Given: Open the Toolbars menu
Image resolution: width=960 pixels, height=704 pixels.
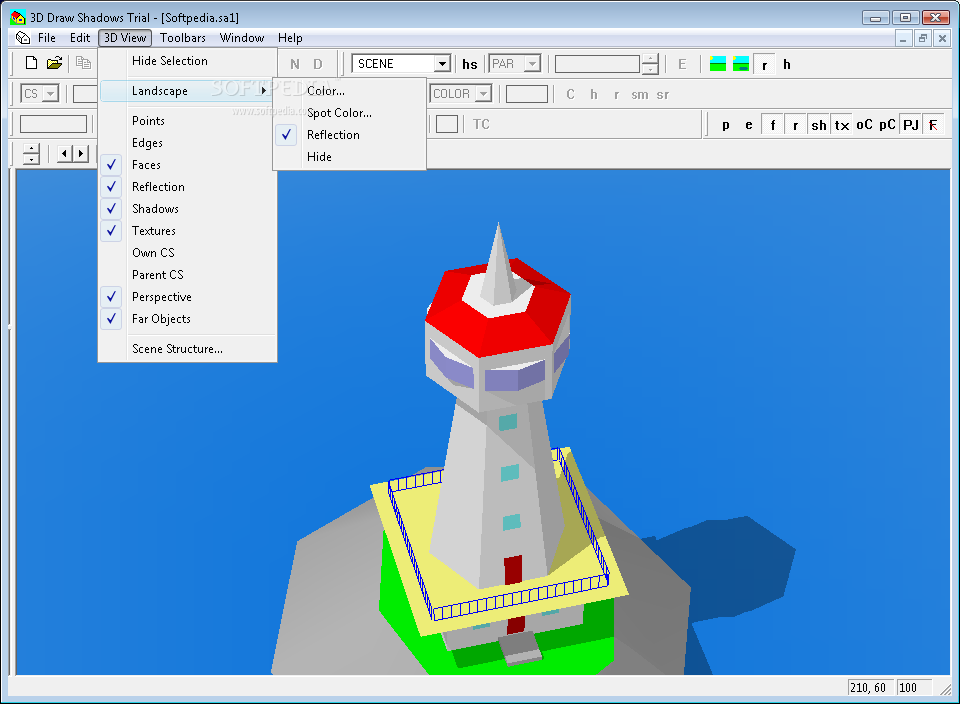Looking at the screenshot, I should pyautogui.click(x=182, y=38).
